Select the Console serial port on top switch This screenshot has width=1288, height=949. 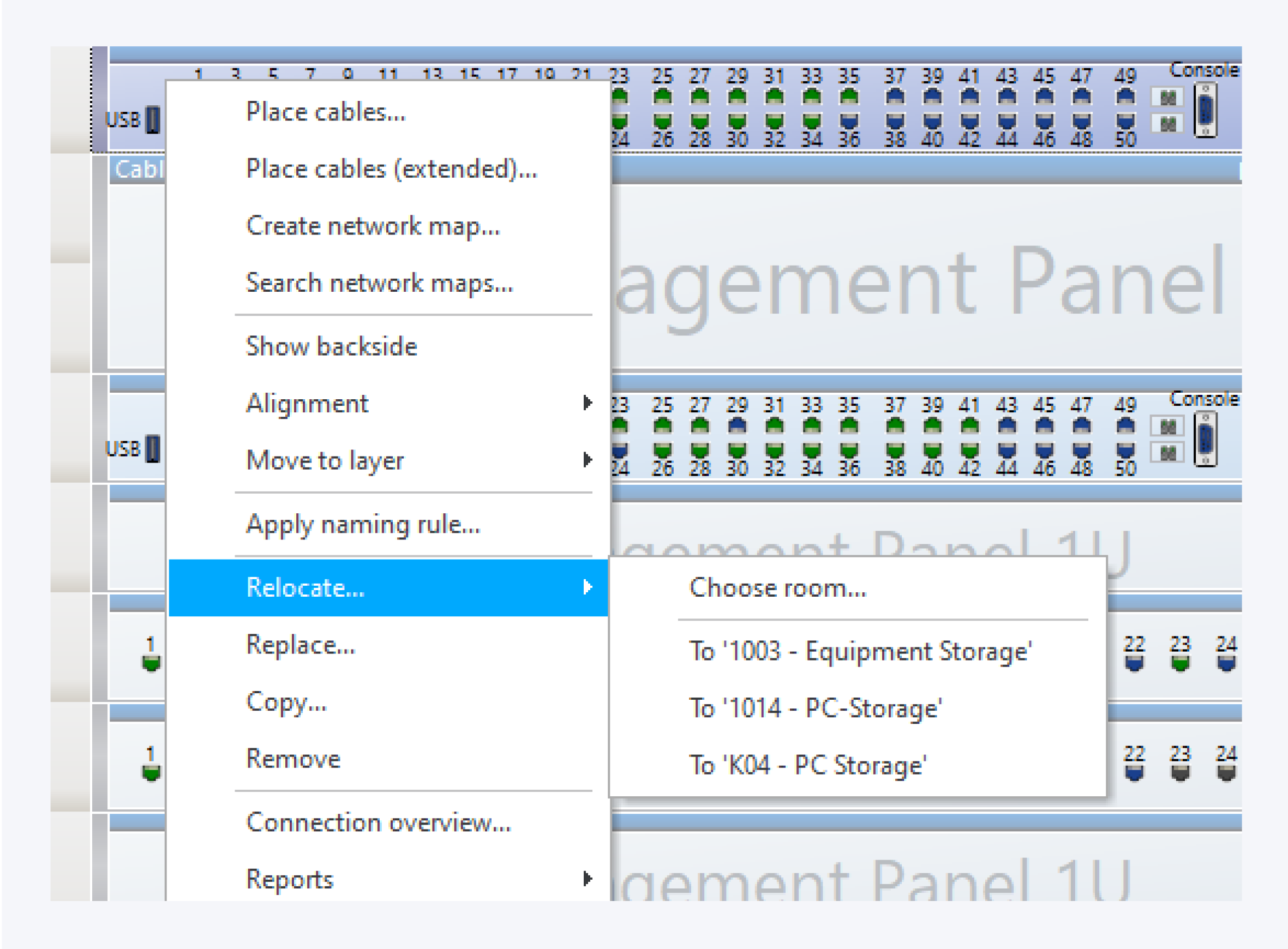click(1205, 110)
